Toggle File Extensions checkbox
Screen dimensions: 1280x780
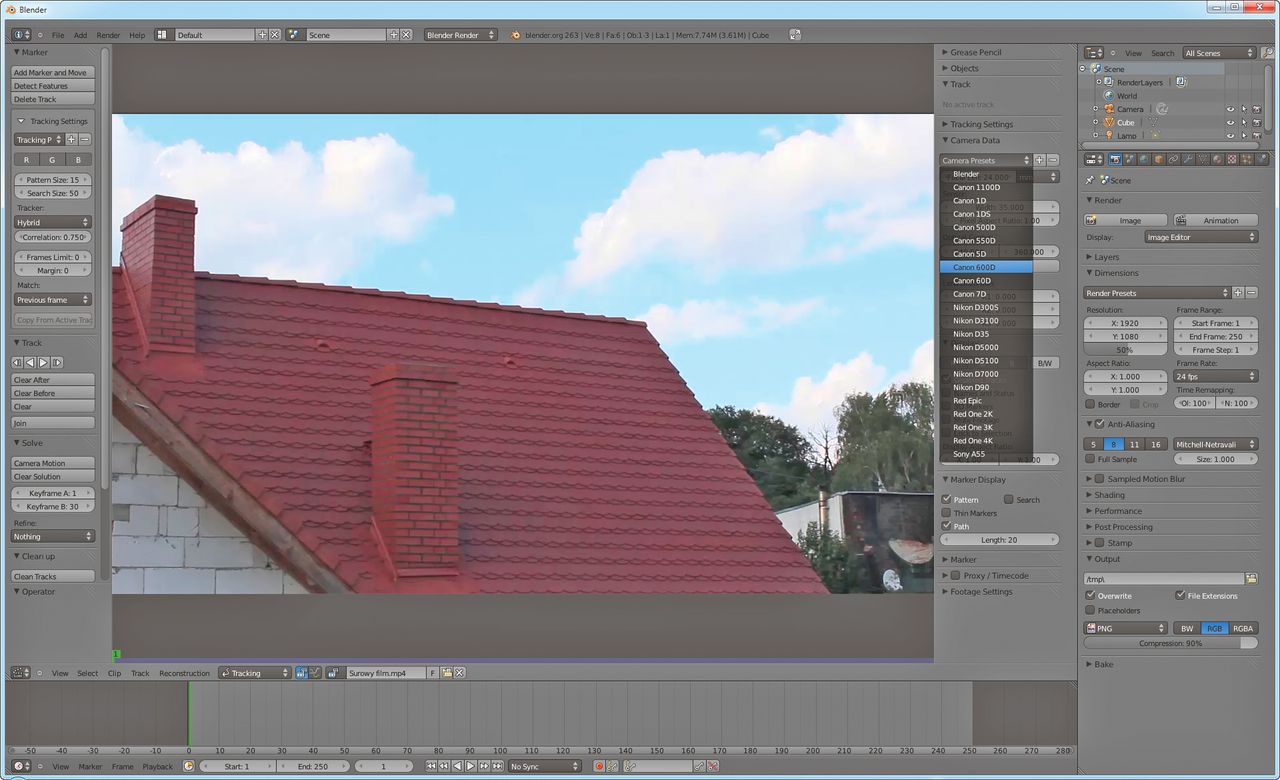point(1181,595)
